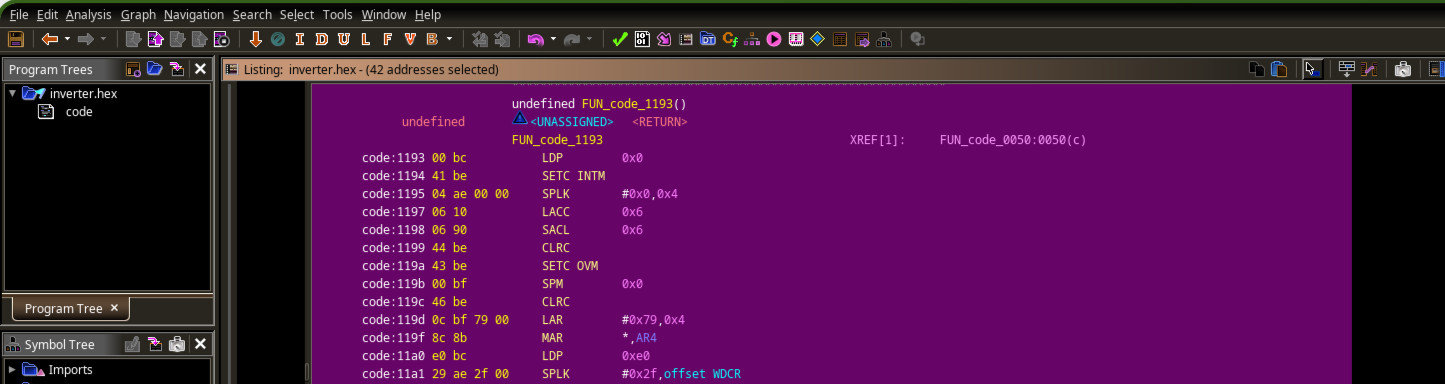Select the SETC INTM instruction line
This screenshot has width=1445, height=384.
(x=573, y=176)
